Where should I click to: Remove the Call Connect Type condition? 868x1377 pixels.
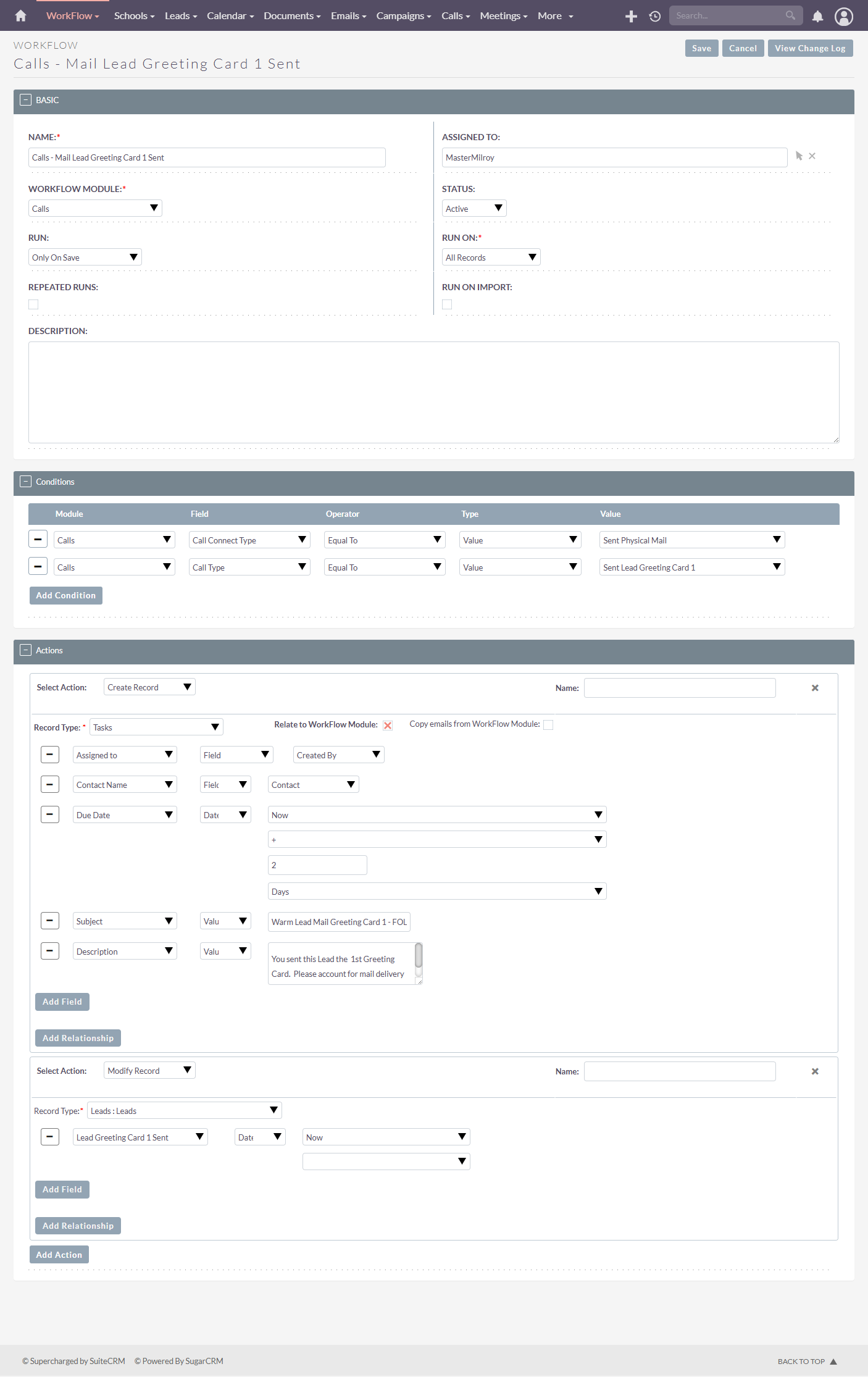[x=38, y=539]
